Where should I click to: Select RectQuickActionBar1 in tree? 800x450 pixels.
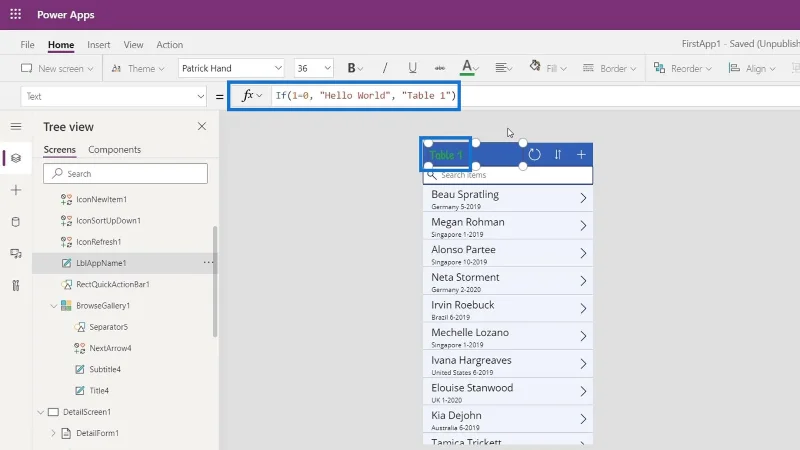point(113,284)
